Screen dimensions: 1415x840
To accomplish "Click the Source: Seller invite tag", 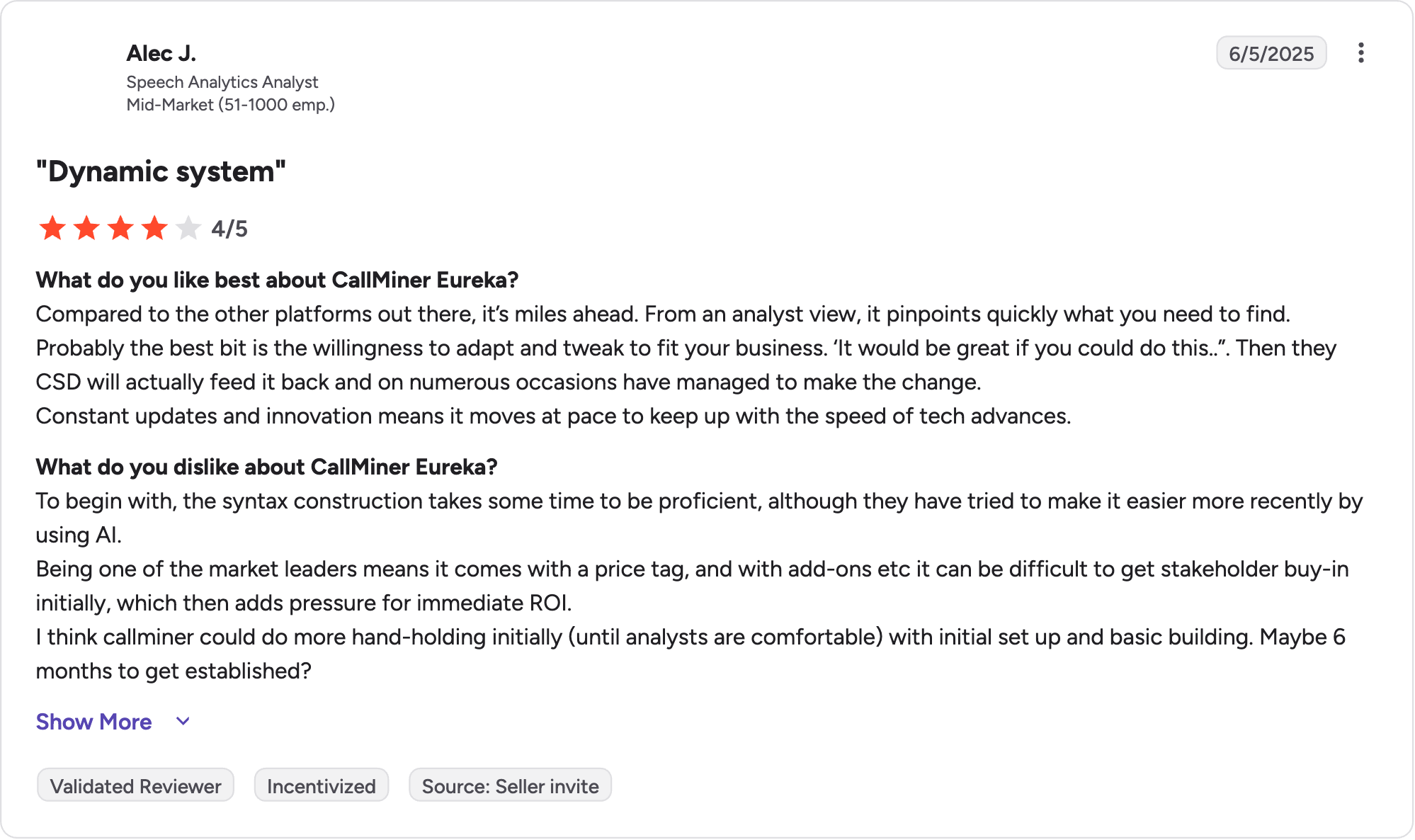I will pyautogui.click(x=510, y=785).
